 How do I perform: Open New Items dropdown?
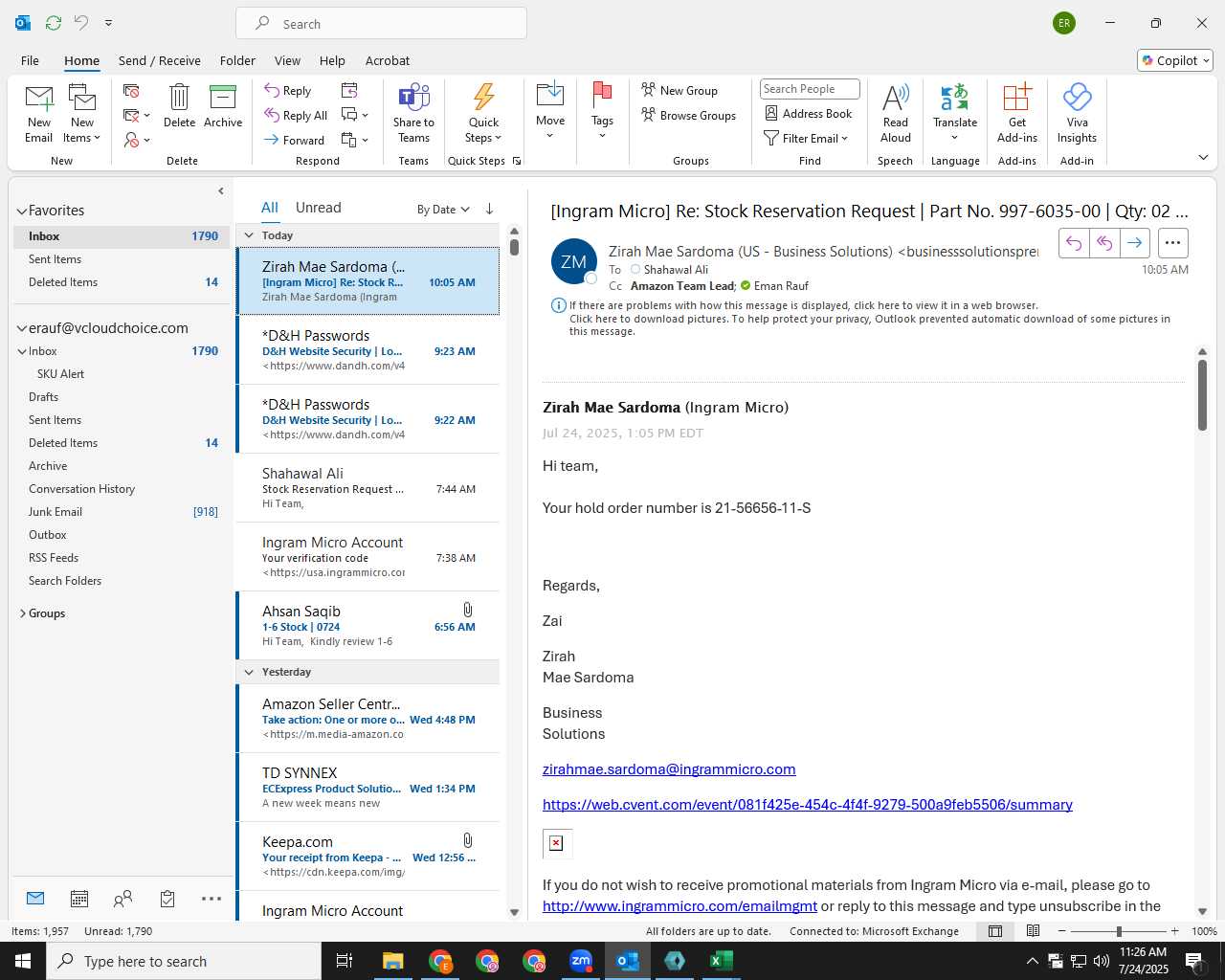click(x=82, y=129)
